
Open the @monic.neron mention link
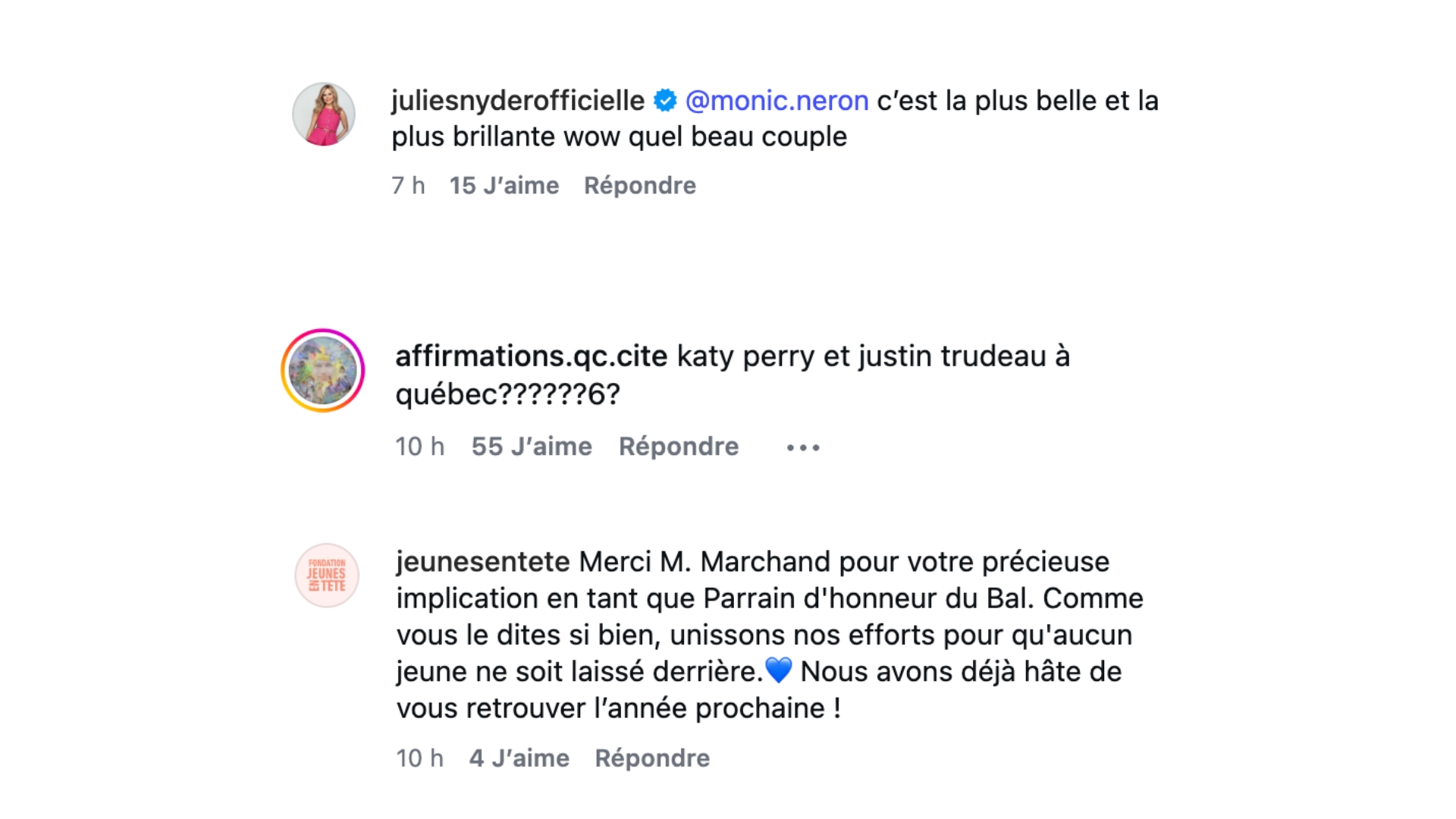point(777,101)
